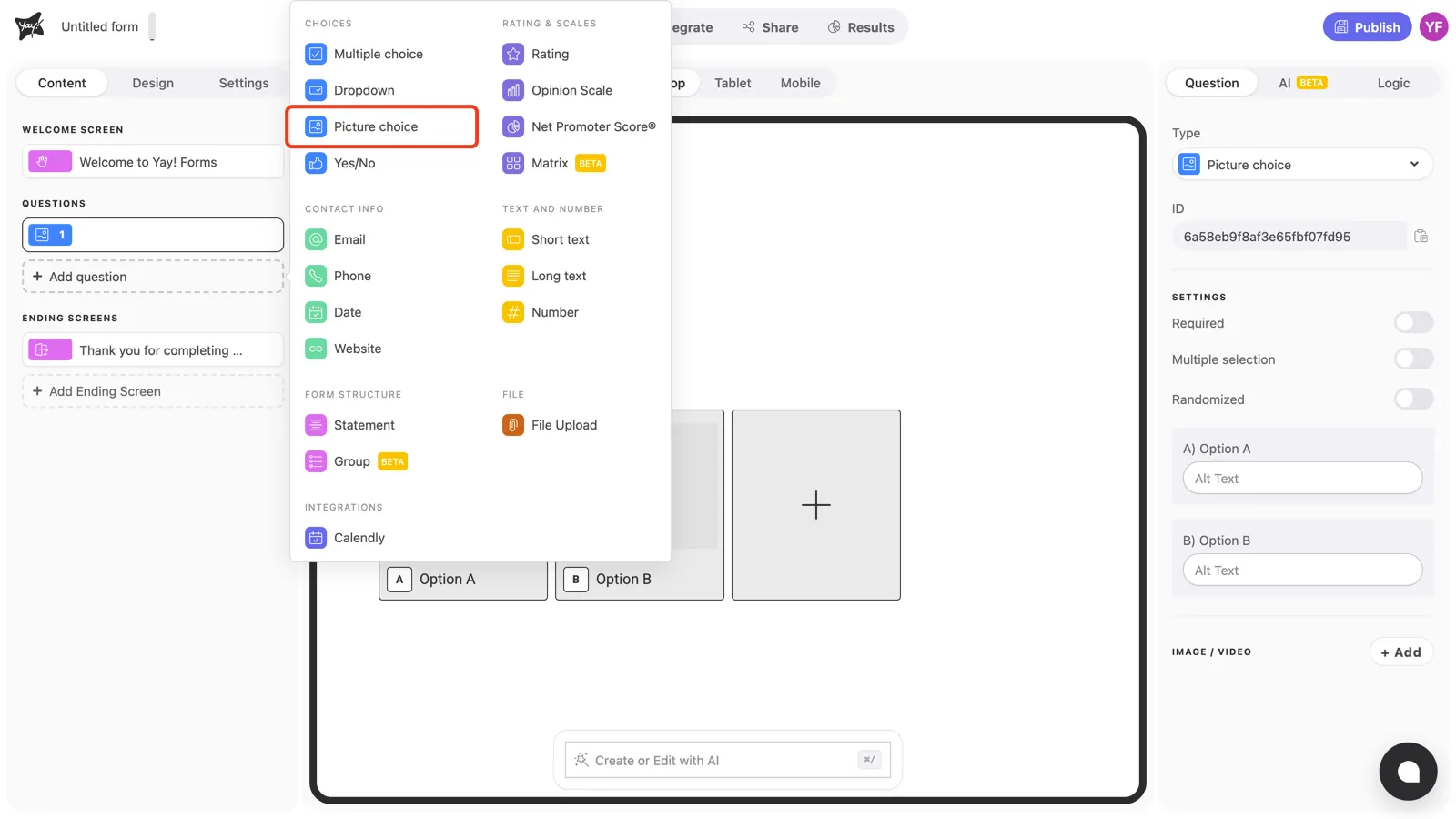Click the Option A alt text field
Image resolution: width=1456 pixels, height=819 pixels.
pos(1302,479)
